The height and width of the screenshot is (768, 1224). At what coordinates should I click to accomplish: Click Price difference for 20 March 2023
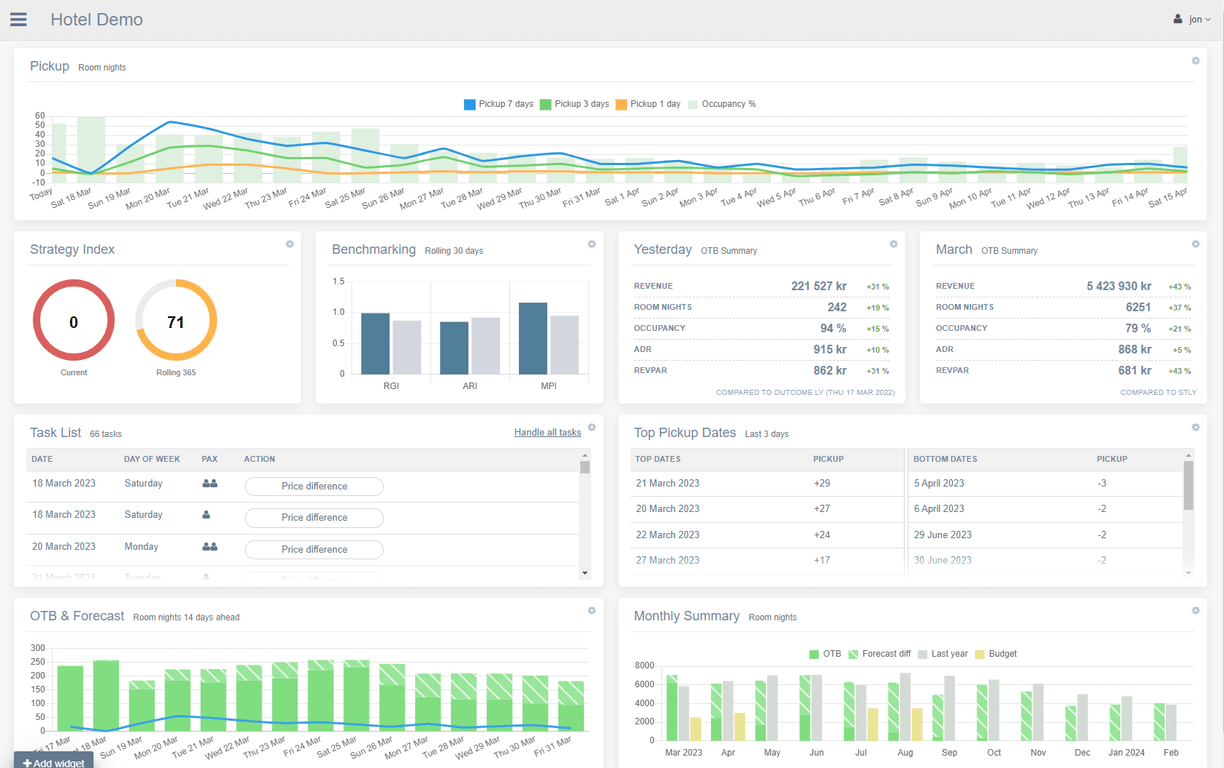(314, 549)
